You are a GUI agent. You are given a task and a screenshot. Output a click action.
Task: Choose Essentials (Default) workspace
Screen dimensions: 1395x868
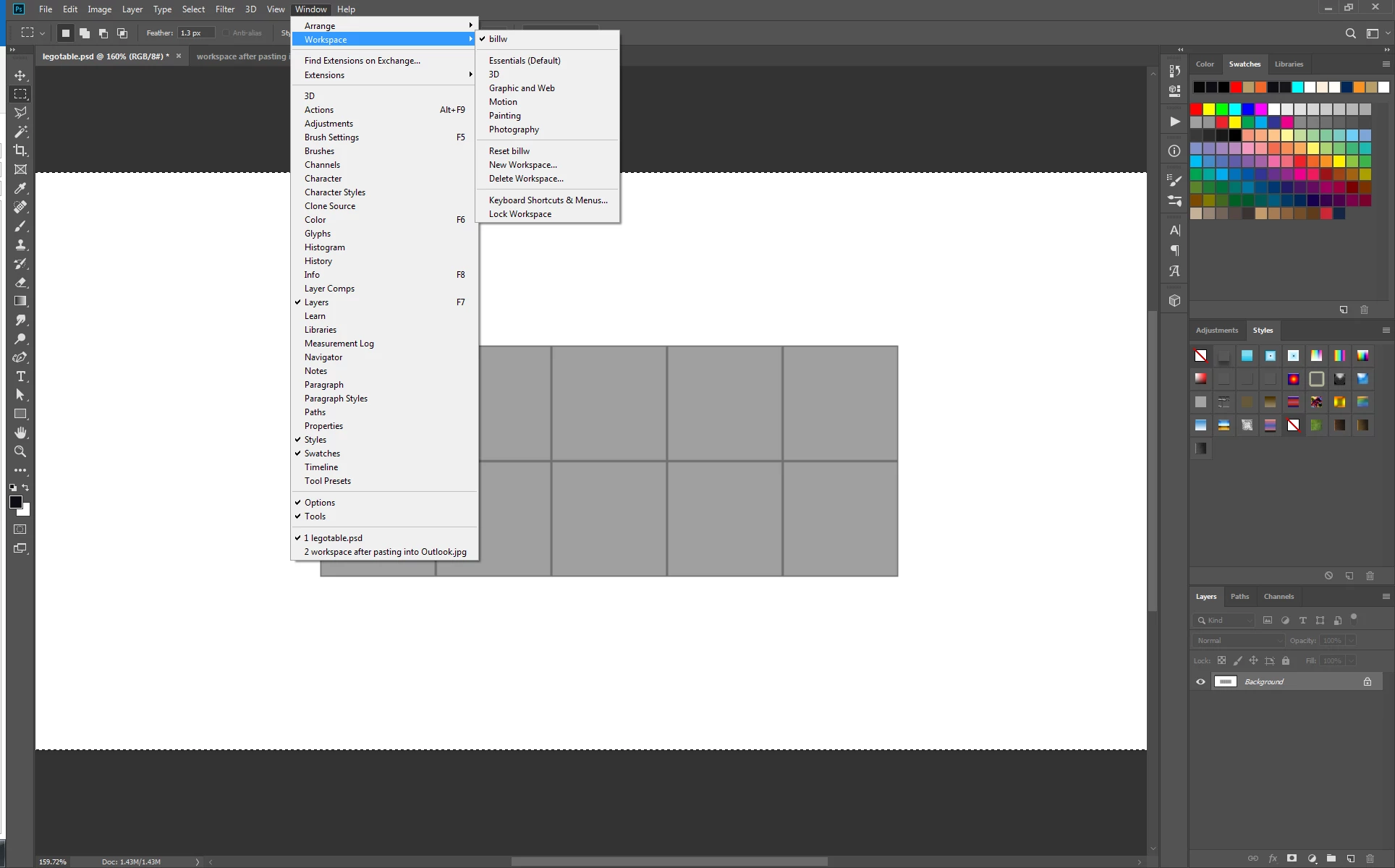[525, 61]
